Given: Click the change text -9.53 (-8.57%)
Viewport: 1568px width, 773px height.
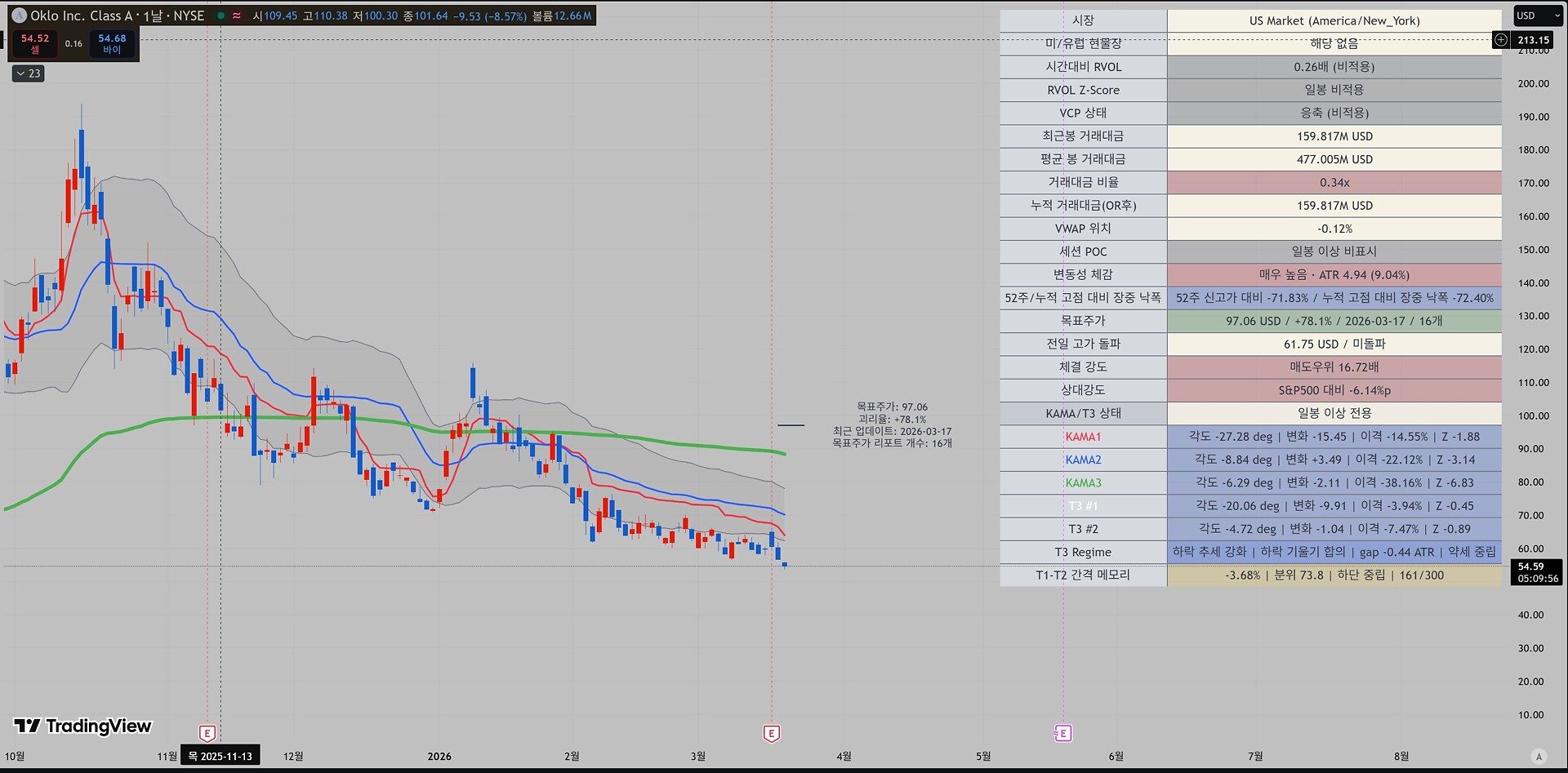Looking at the screenshot, I should click(x=490, y=16).
